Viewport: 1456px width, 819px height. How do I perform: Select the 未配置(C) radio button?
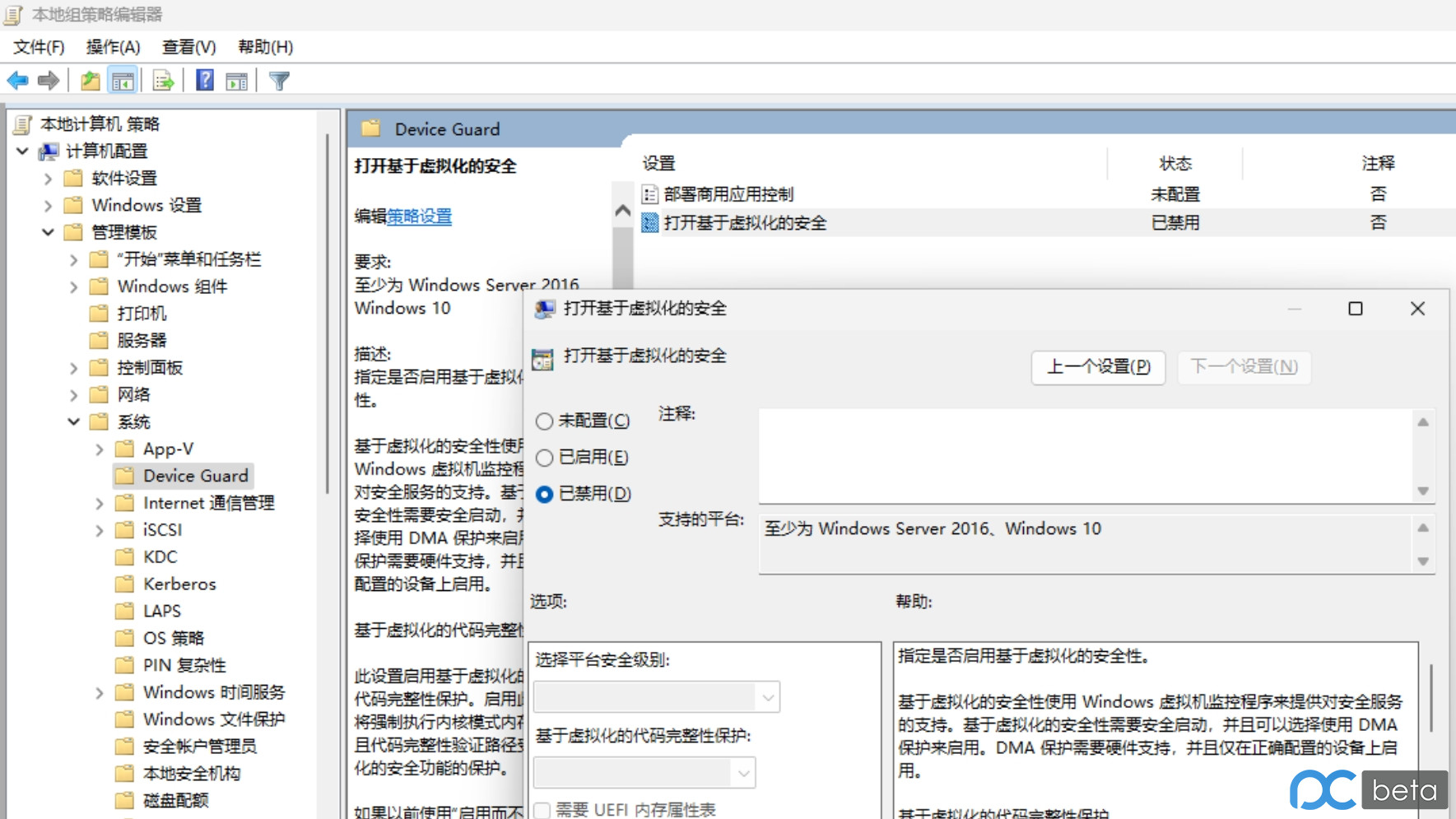coord(544,421)
